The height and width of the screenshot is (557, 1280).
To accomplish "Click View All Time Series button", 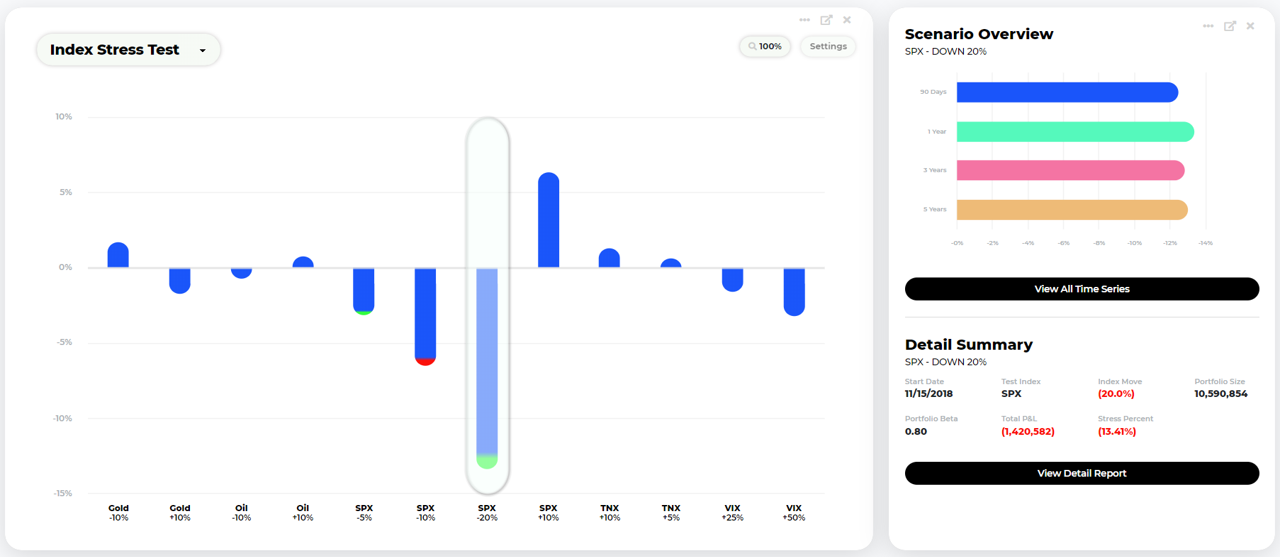I will 1082,289.
